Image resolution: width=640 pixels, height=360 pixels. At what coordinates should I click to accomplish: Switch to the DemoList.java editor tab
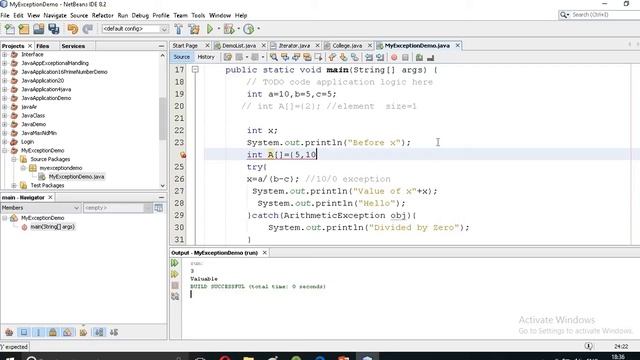[239, 46]
